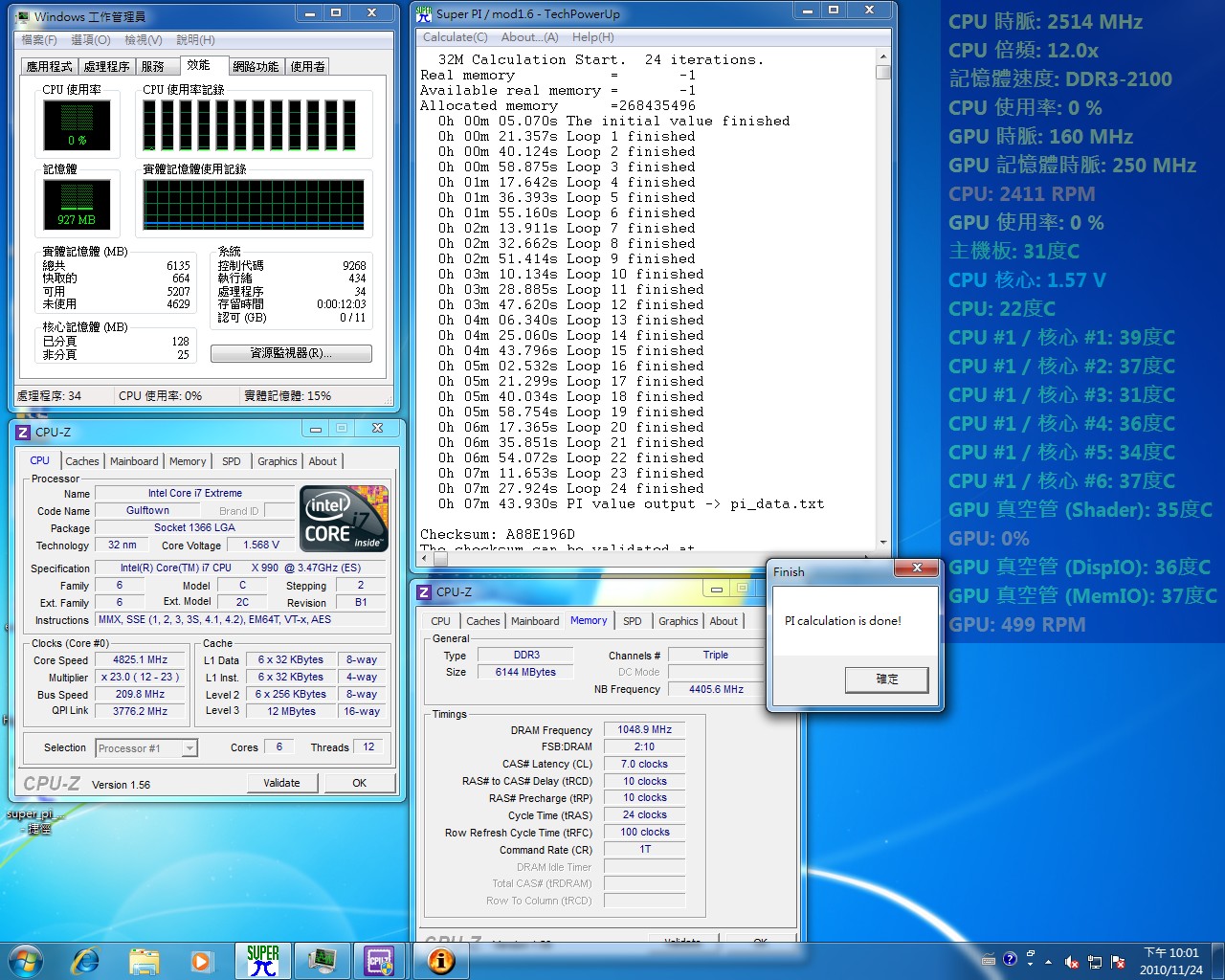Open Action Center flag icon in tray
Viewport: 1225px width, 980px height.
pyautogui.click(x=1117, y=962)
